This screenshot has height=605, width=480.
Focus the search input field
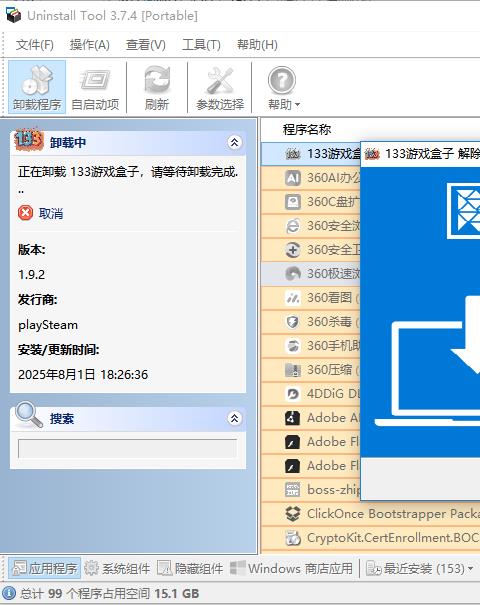[x=127, y=448]
